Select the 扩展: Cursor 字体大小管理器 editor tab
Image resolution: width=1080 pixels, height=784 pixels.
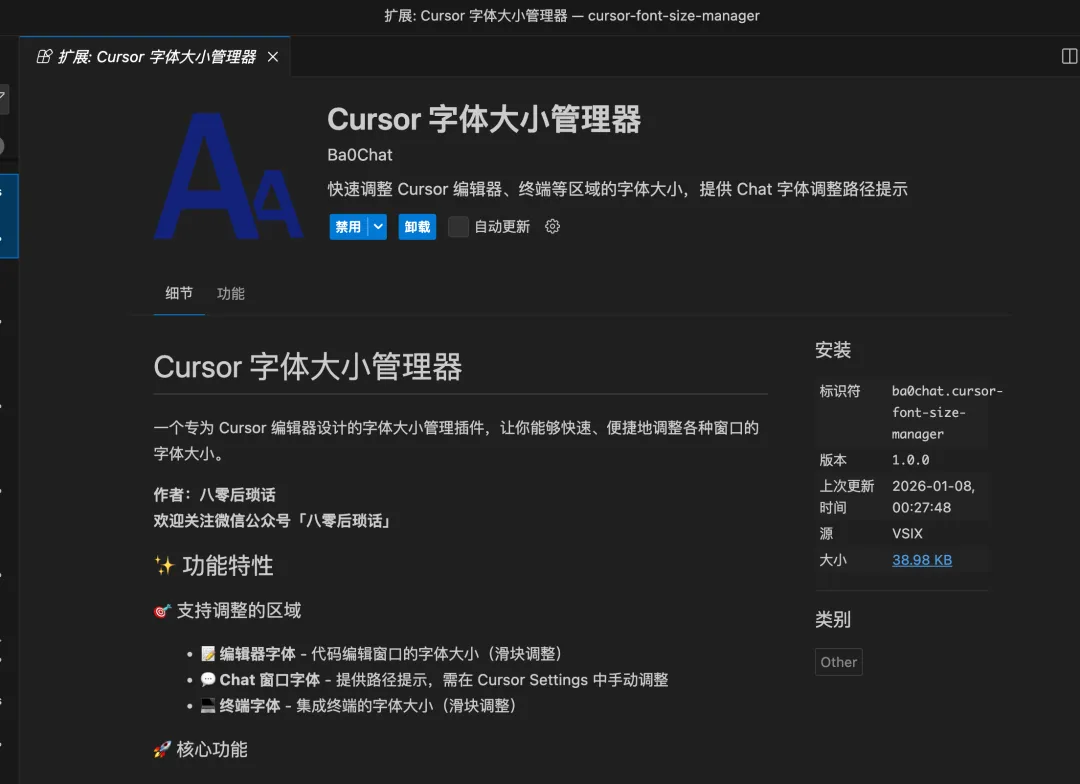[x=155, y=56]
